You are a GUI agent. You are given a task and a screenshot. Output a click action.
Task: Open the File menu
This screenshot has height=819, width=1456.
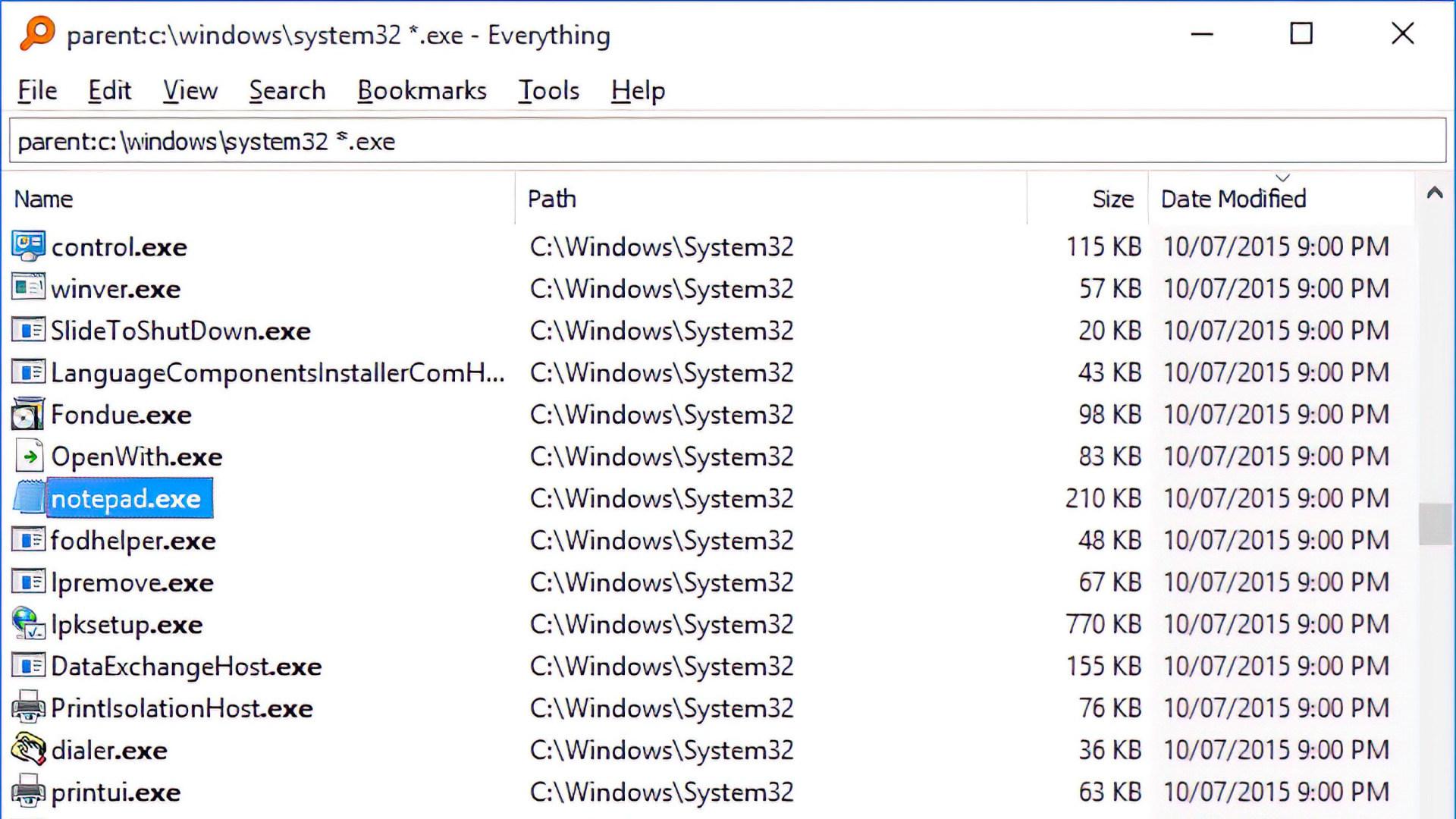tap(37, 90)
